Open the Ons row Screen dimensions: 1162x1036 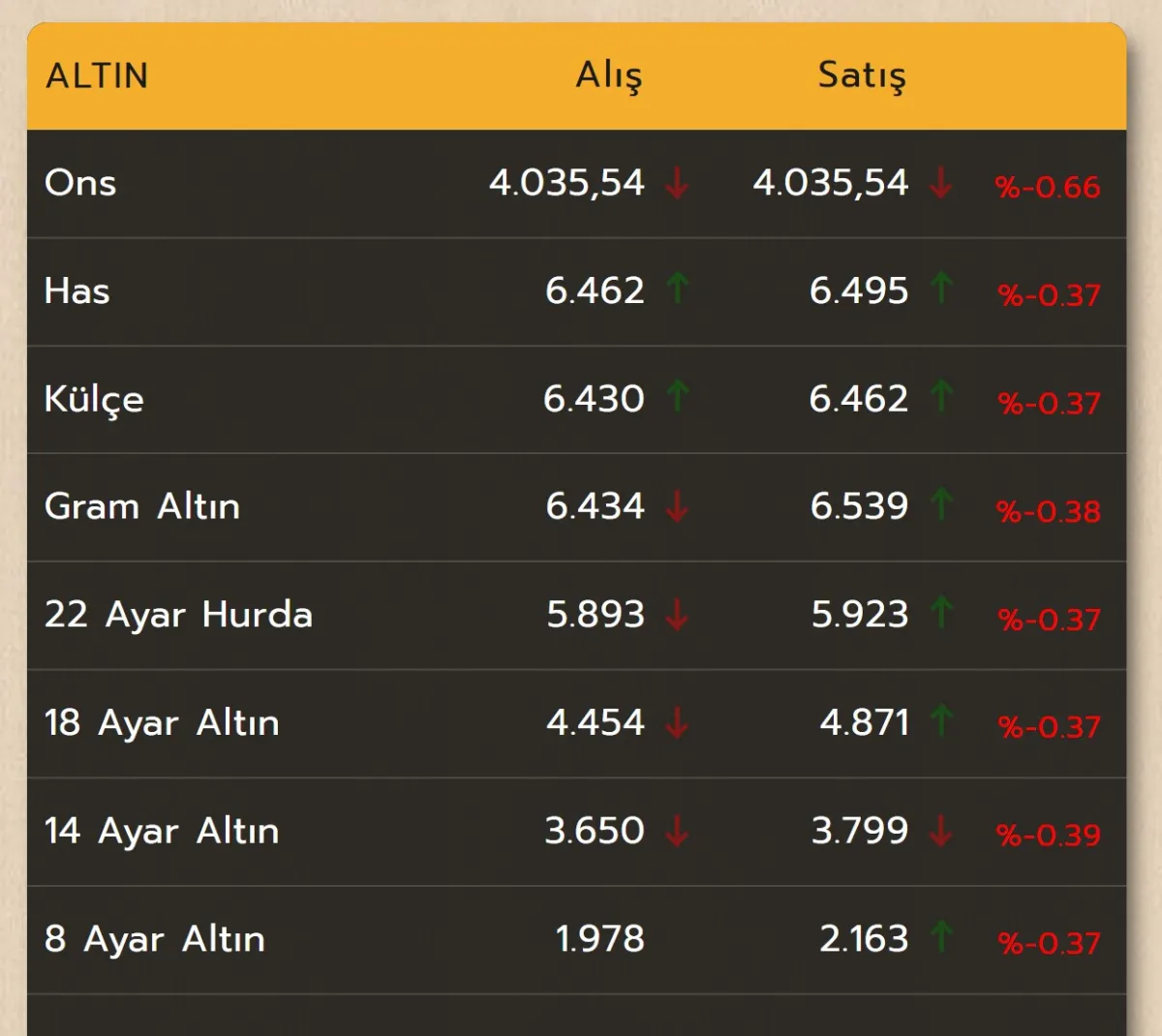click(x=577, y=183)
